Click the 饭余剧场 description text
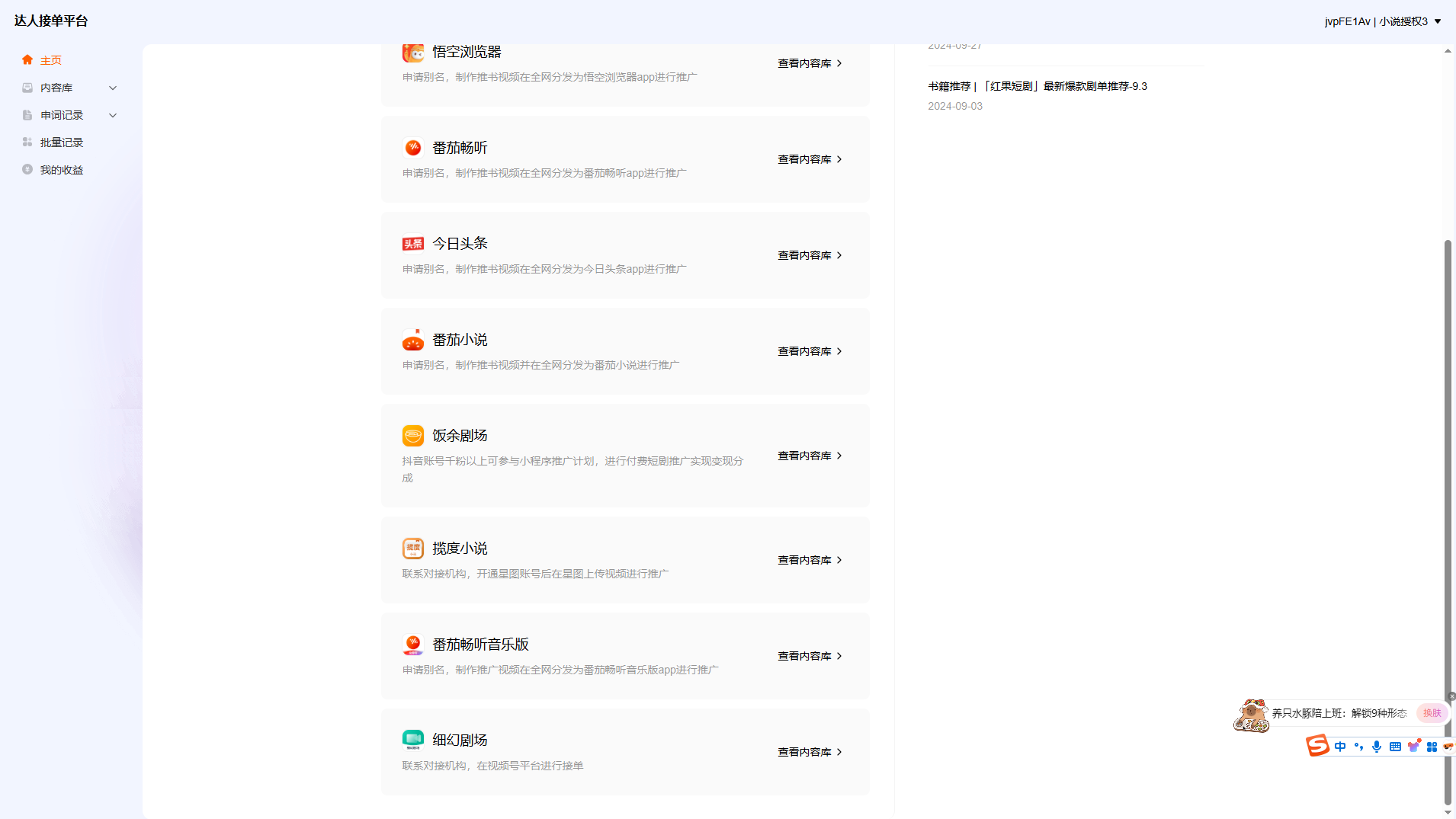Image resolution: width=1456 pixels, height=819 pixels. tap(572, 469)
